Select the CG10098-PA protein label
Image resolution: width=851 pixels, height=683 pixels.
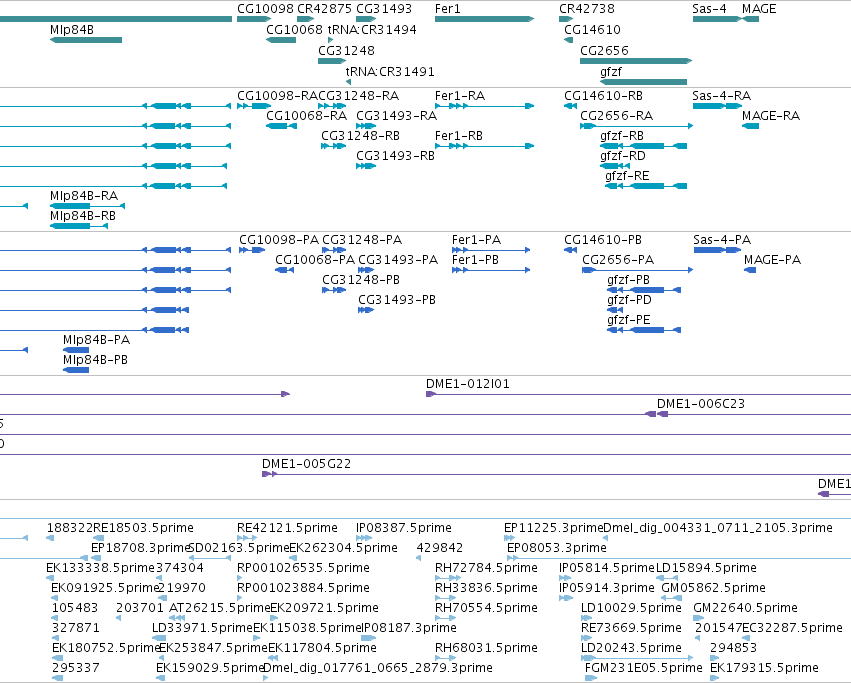279,240
